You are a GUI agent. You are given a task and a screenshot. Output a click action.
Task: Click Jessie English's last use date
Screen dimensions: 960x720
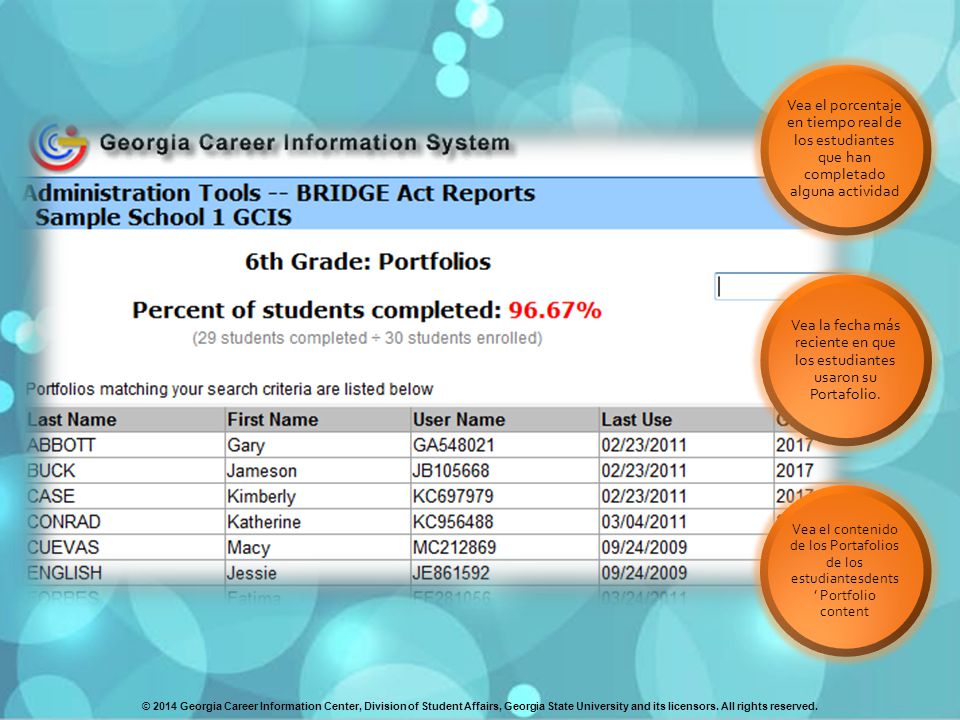[x=644, y=573]
